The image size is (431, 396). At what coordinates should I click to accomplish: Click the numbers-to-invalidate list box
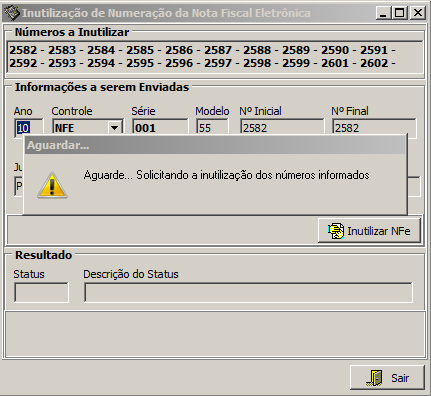215,57
